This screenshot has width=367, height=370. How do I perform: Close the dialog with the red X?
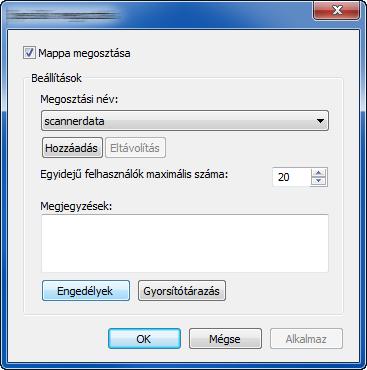click(337, 10)
